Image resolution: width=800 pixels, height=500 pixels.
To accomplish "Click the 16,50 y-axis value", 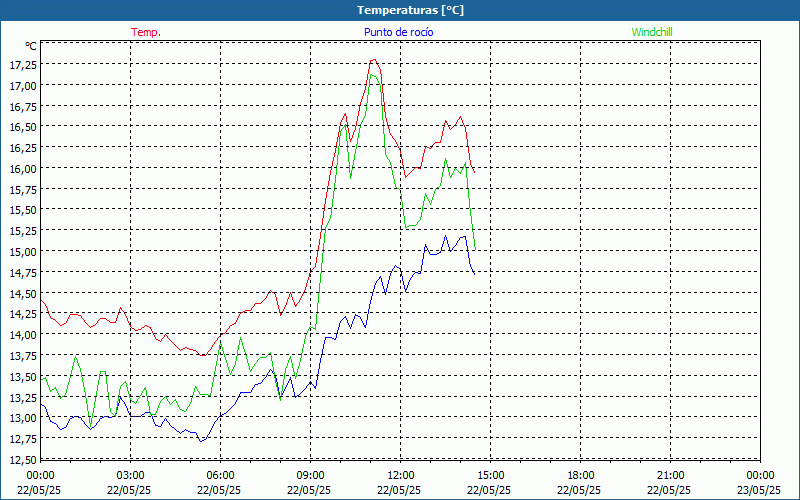I will [23, 127].
